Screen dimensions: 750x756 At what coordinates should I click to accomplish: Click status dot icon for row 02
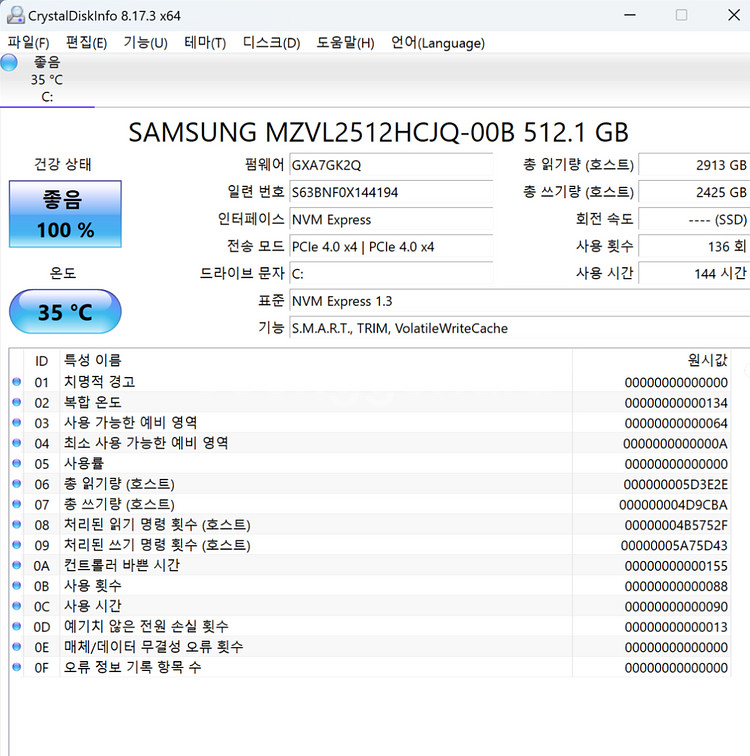click(x=16, y=402)
